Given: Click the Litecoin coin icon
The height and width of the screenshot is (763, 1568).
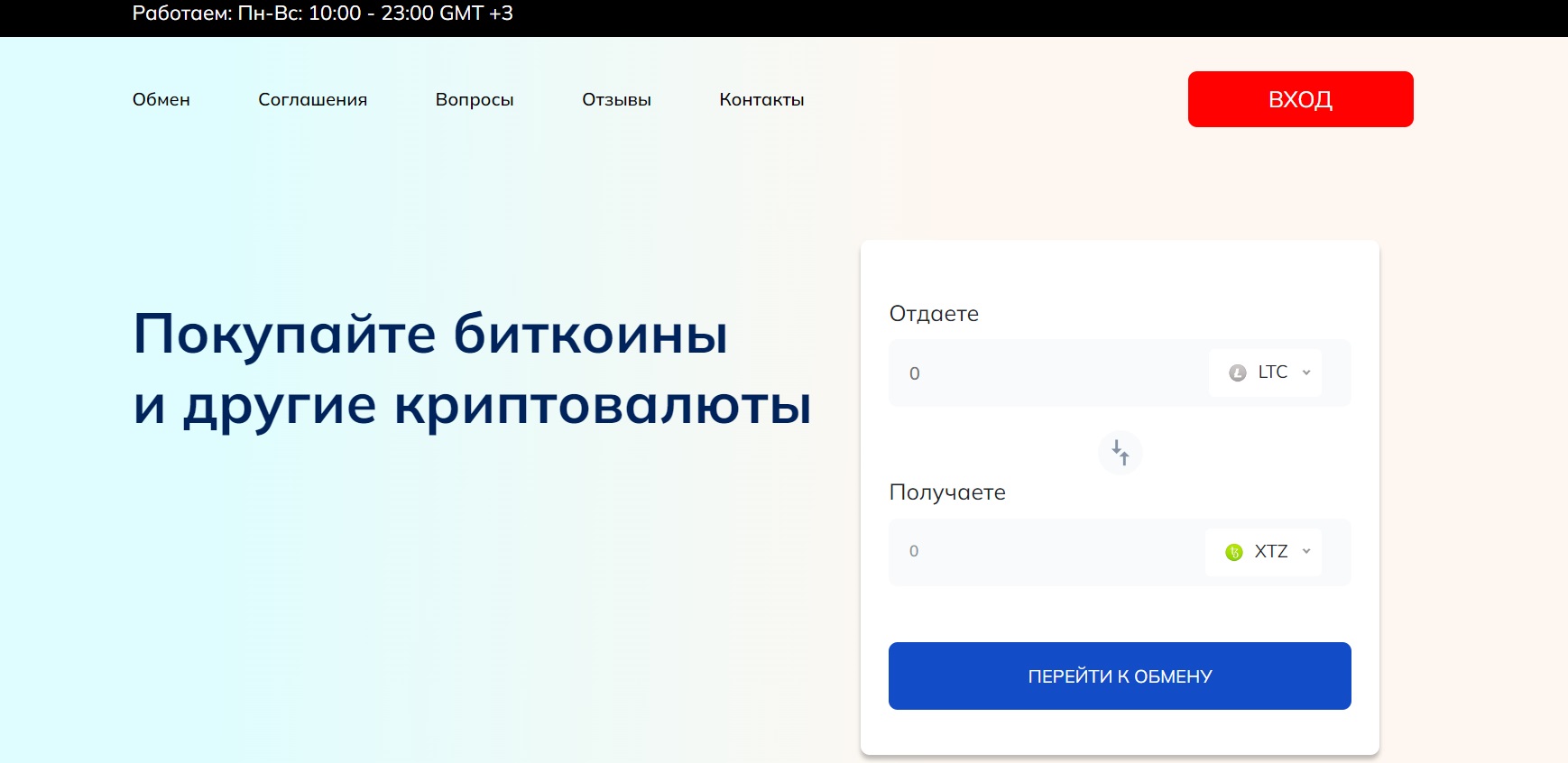Looking at the screenshot, I should tap(1238, 372).
